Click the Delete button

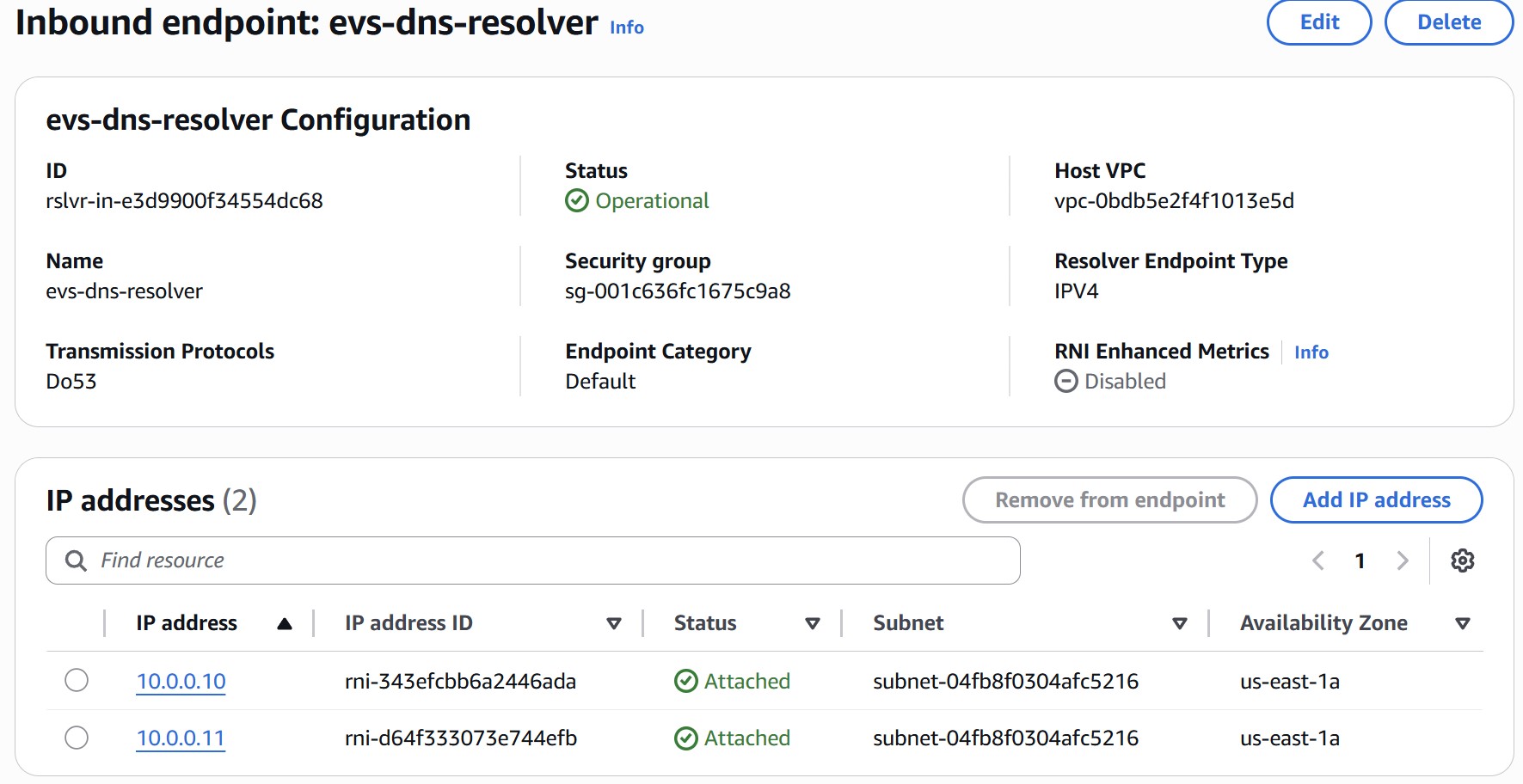point(1448,22)
